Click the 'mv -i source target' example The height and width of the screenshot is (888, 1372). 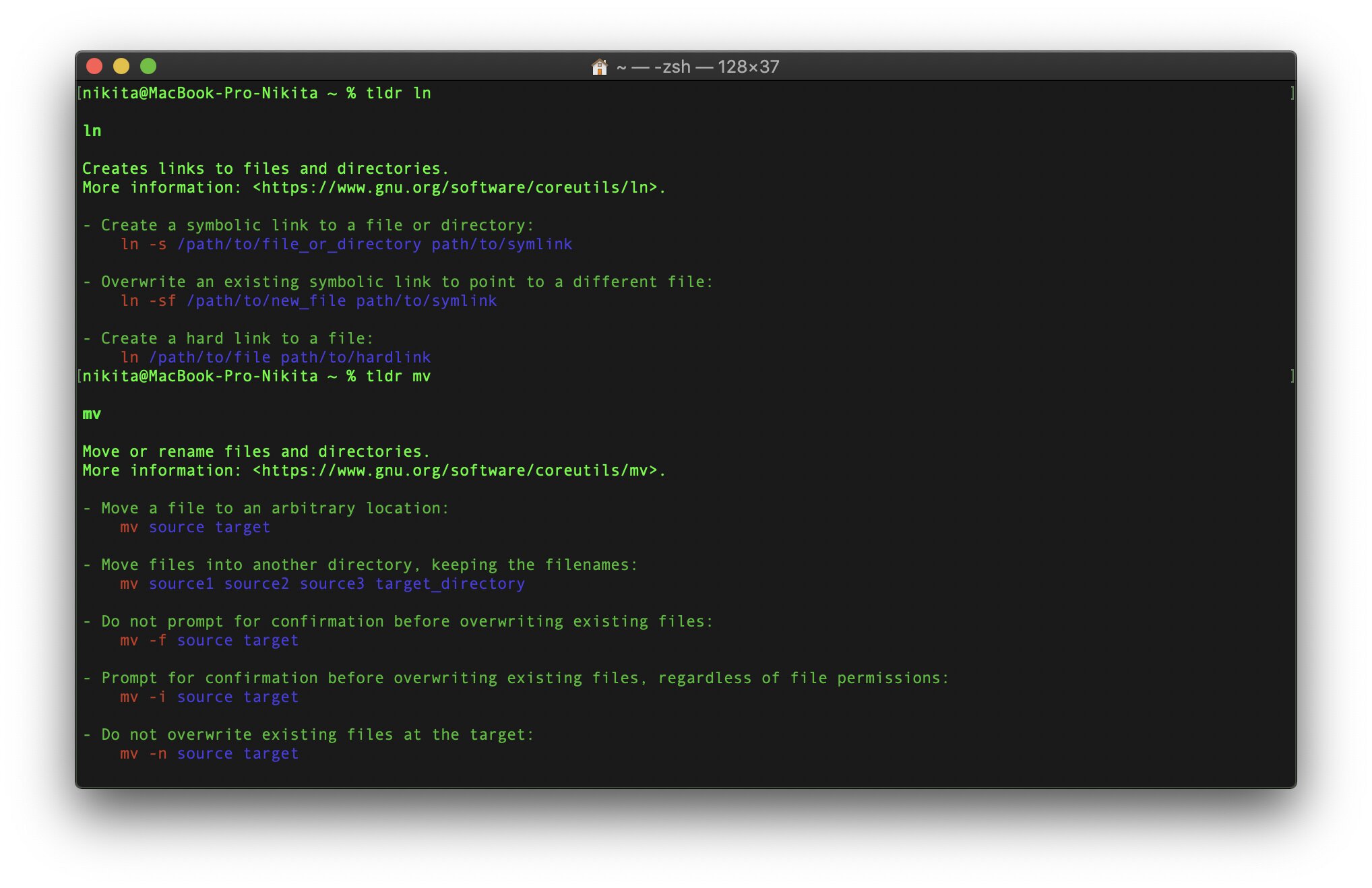point(209,697)
